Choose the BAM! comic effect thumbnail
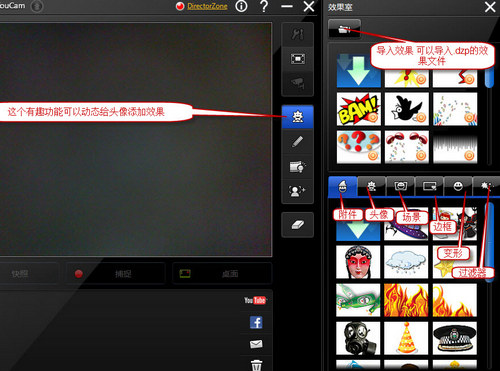Viewport: 500px width, 371px height. click(x=358, y=109)
